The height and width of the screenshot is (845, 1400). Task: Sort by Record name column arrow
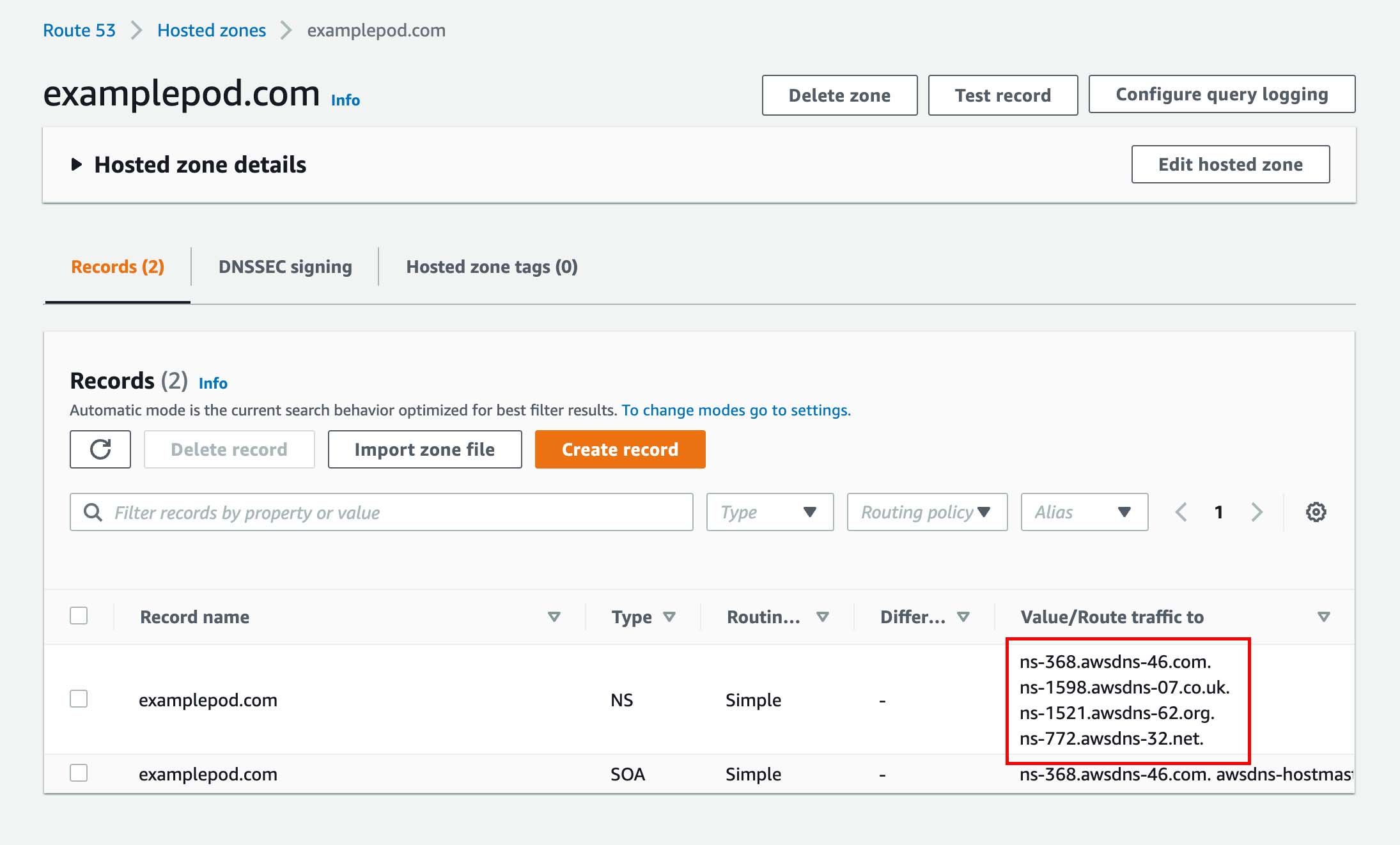(554, 617)
